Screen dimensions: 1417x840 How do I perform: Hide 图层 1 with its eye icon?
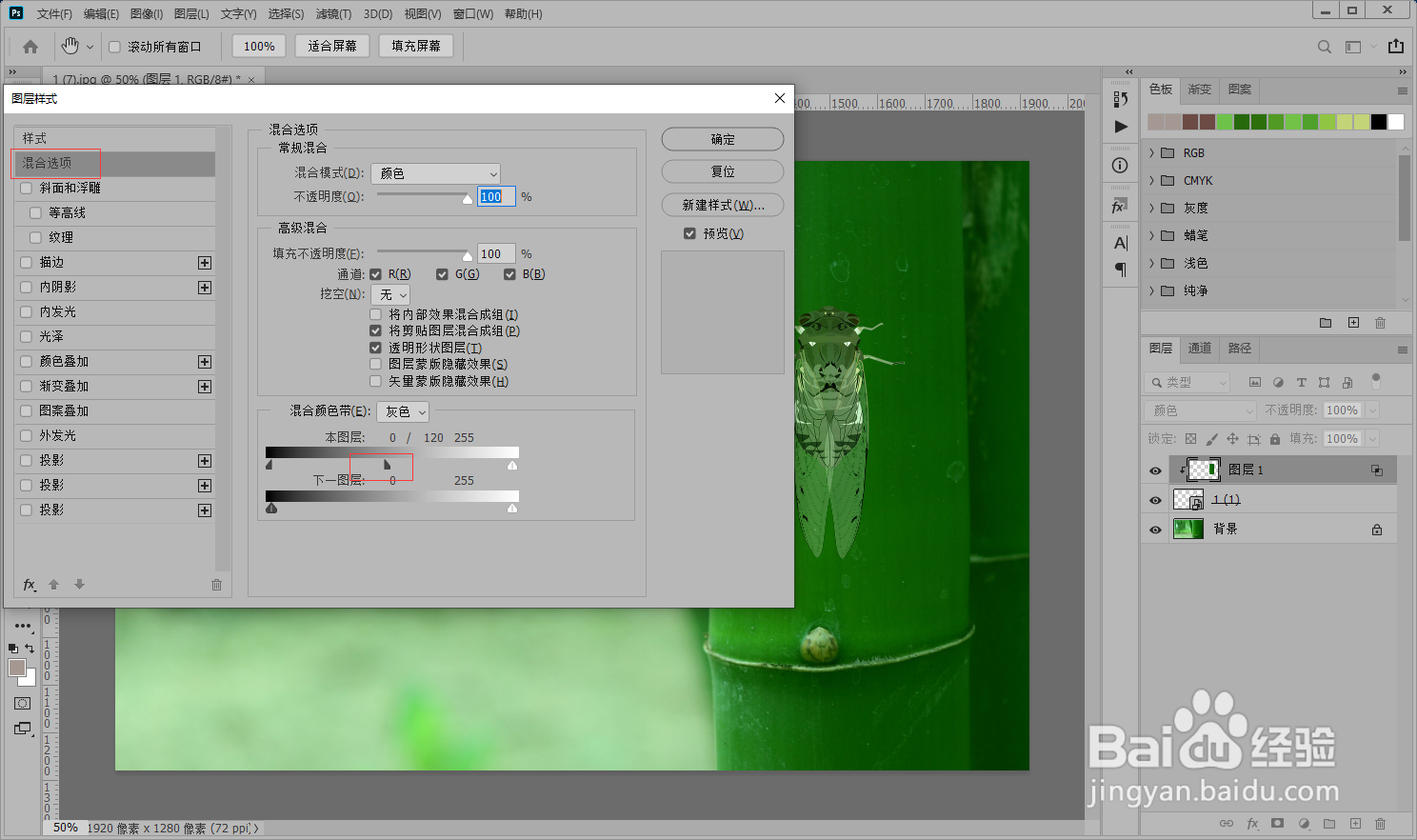coord(1155,470)
